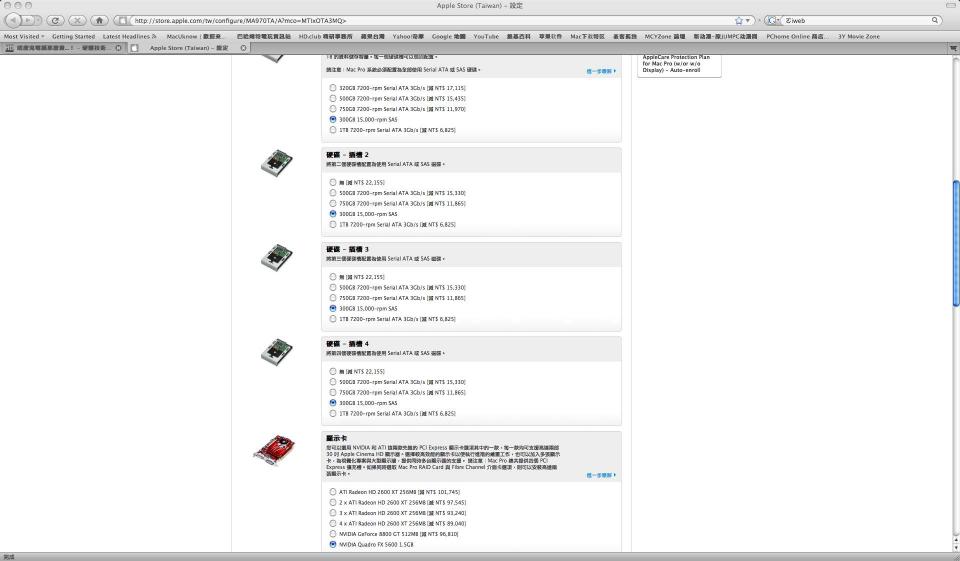Expand the tab list arrow at far right

coord(952,48)
